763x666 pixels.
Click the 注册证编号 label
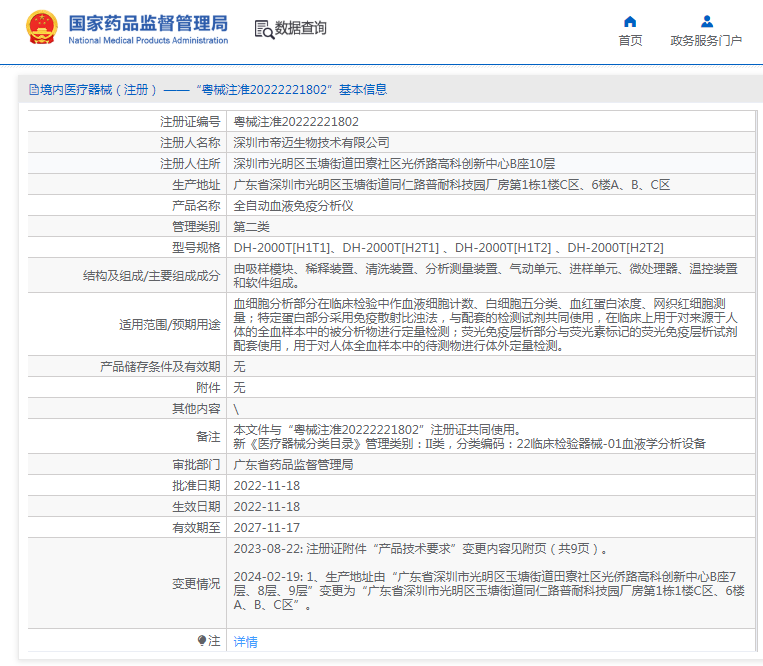(190, 122)
